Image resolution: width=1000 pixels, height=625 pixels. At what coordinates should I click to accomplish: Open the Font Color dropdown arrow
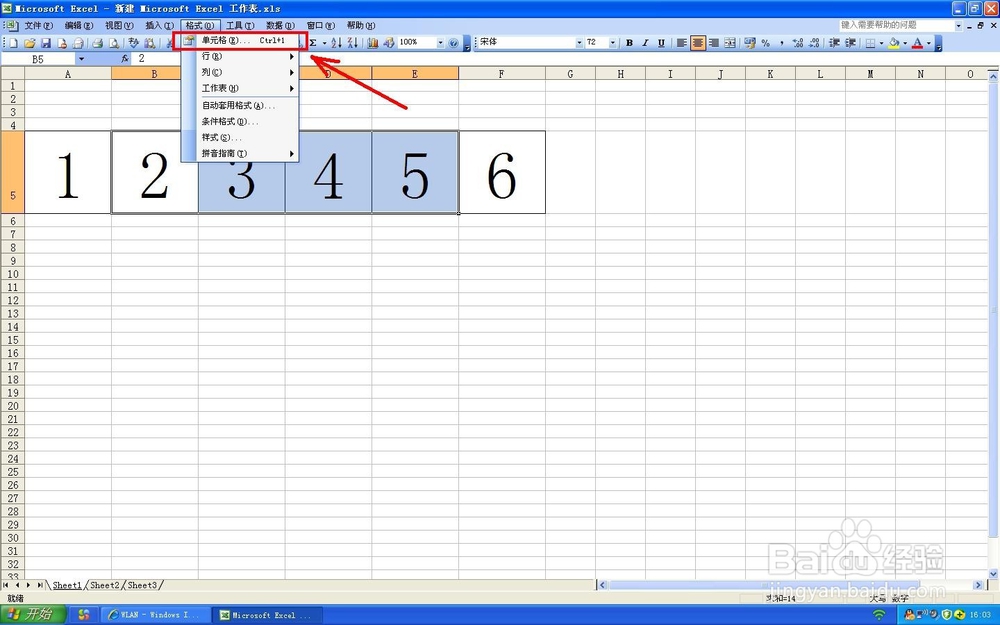tap(929, 43)
